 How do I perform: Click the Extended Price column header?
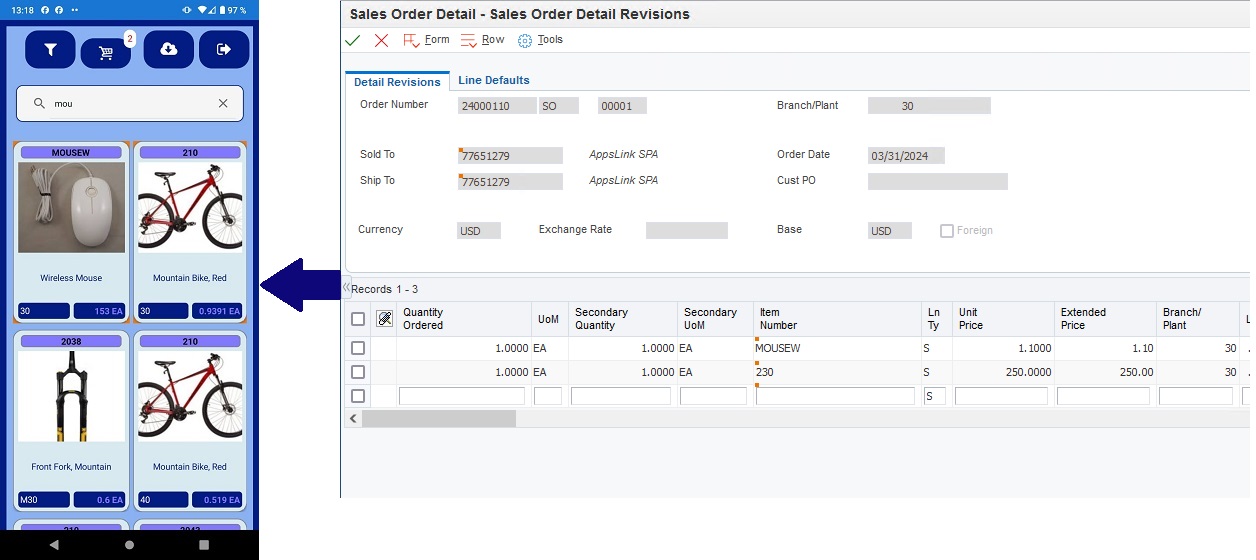click(1105, 319)
